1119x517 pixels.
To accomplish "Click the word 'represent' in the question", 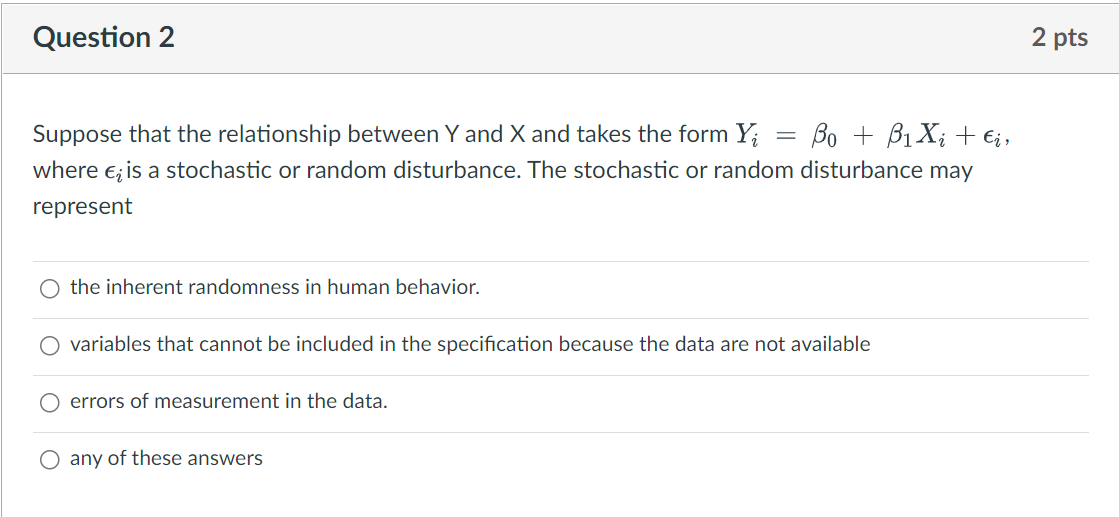I will click(82, 207).
